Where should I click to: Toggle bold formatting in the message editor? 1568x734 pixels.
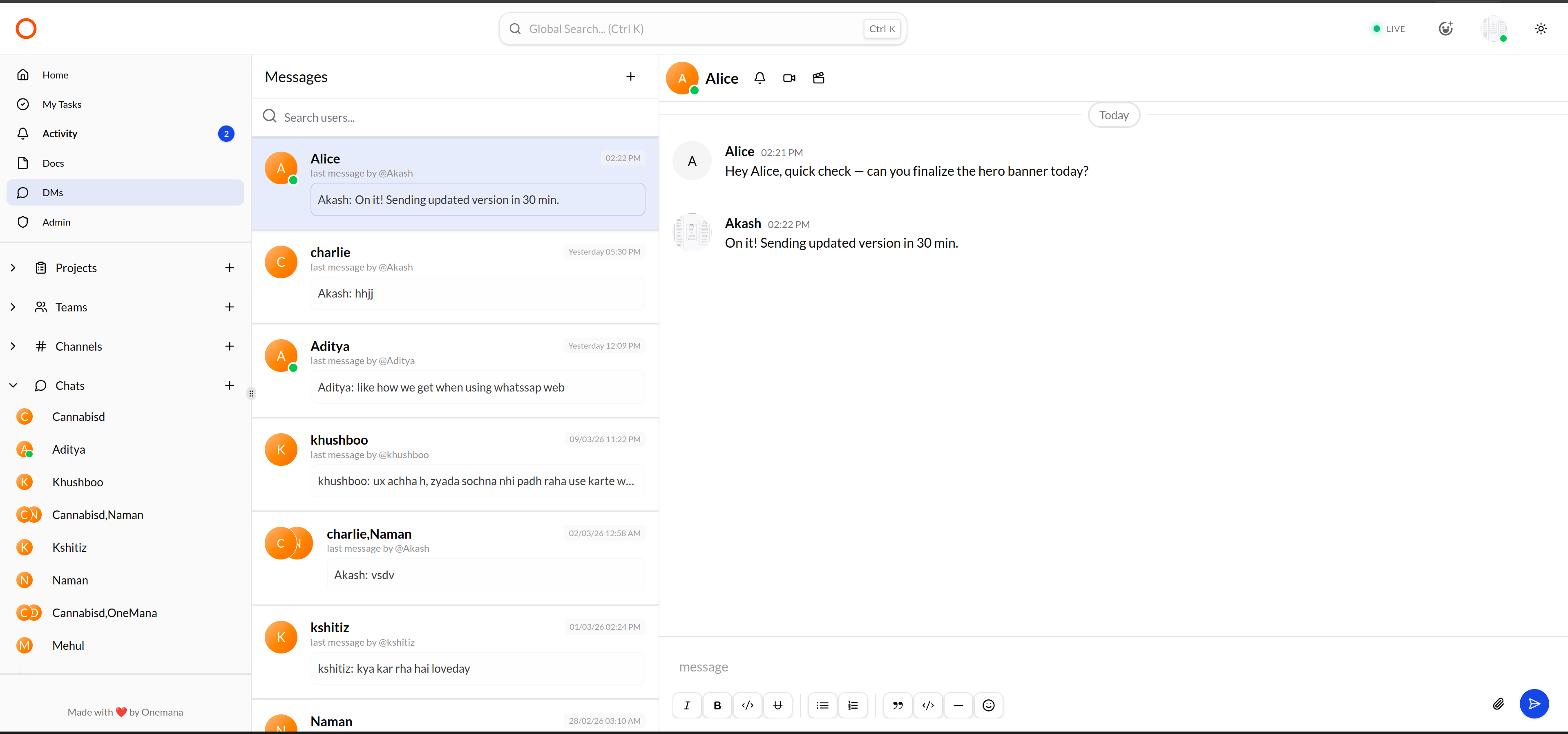click(x=717, y=705)
